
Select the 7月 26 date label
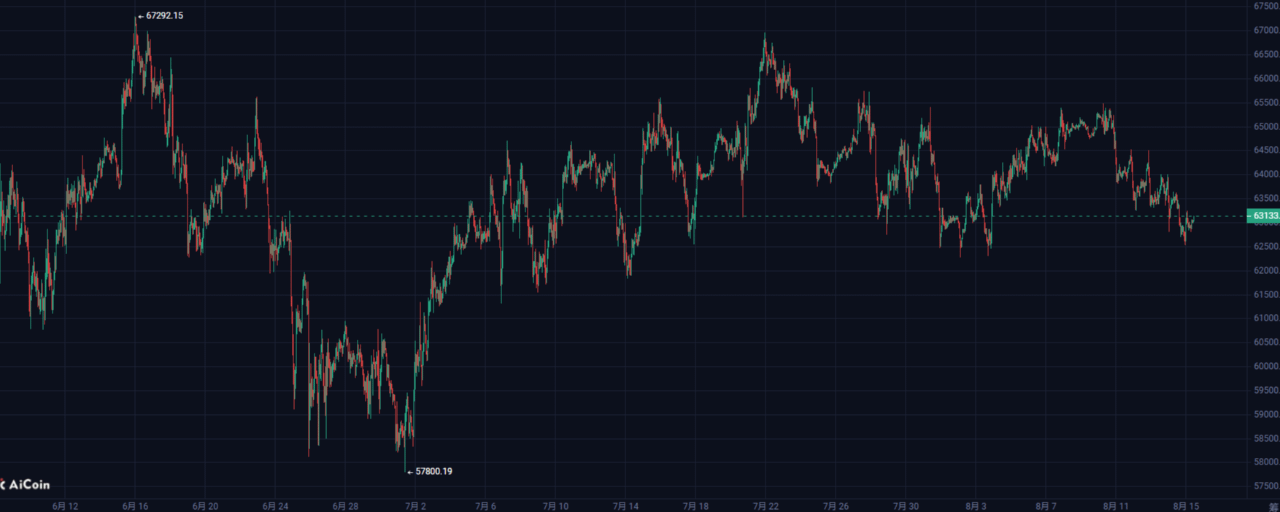point(835,505)
